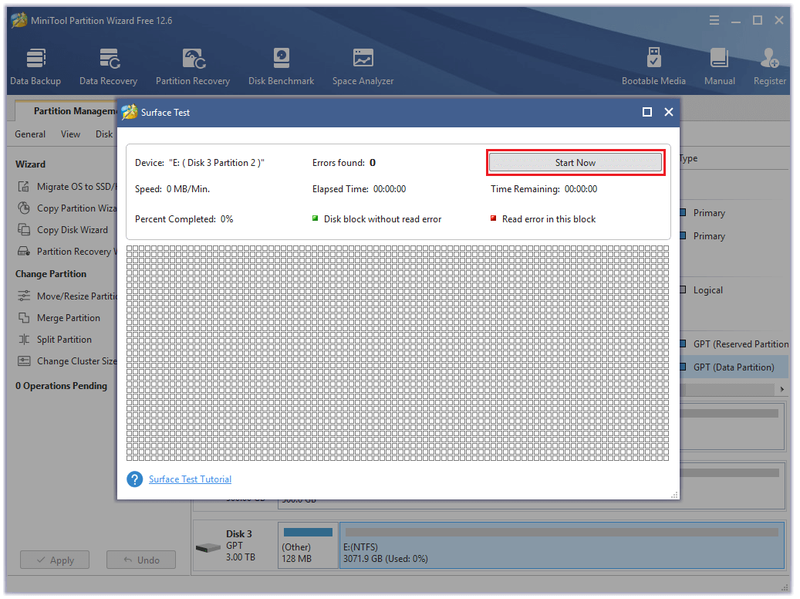Open the General menu
The height and width of the screenshot is (599, 800).
[30, 134]
